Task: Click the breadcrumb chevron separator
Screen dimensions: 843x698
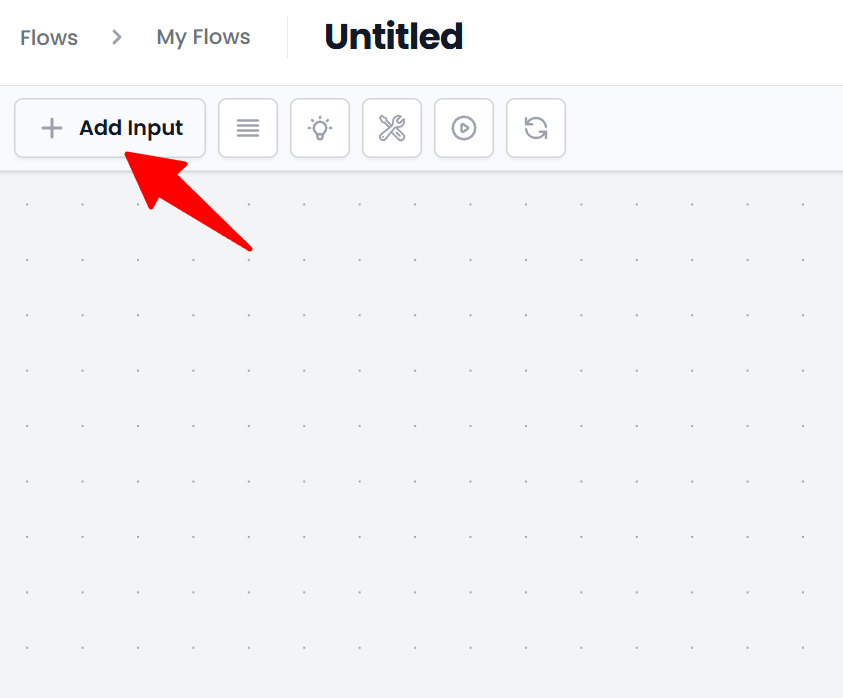Action: click(x=117, y=38)
